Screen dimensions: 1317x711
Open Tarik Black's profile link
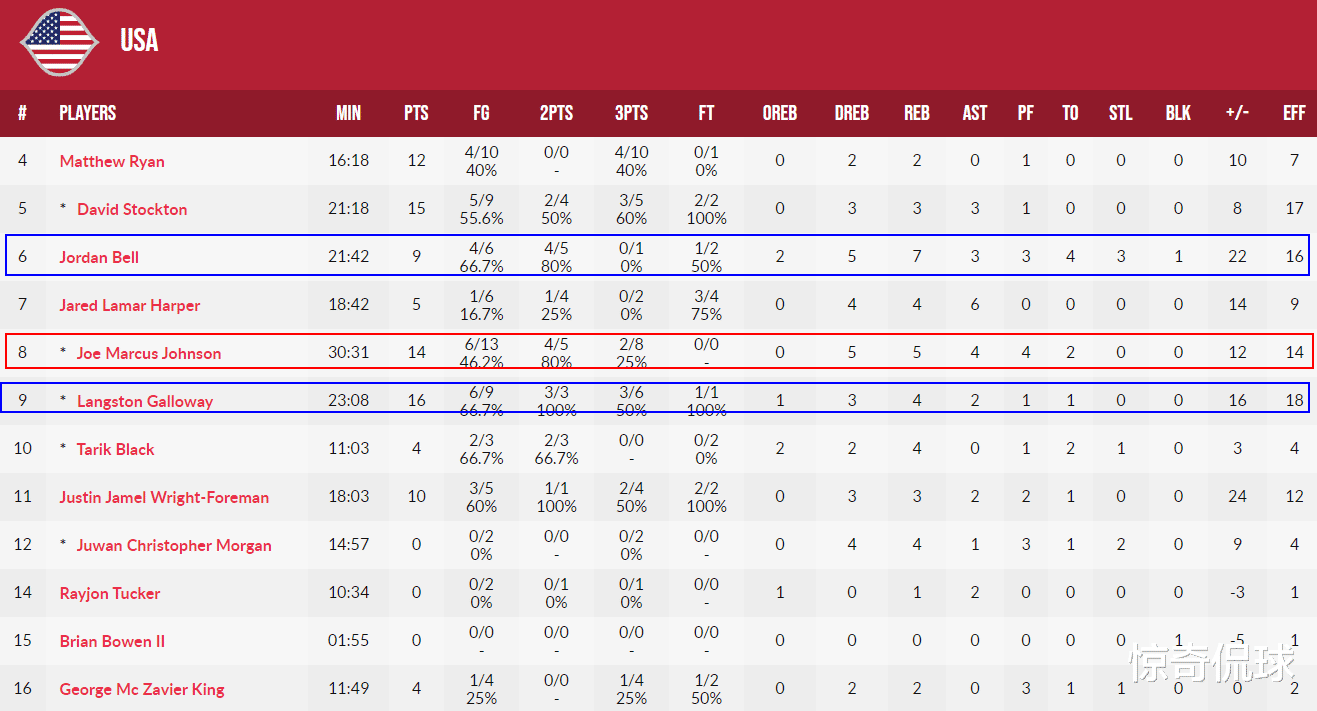[115, 449]
